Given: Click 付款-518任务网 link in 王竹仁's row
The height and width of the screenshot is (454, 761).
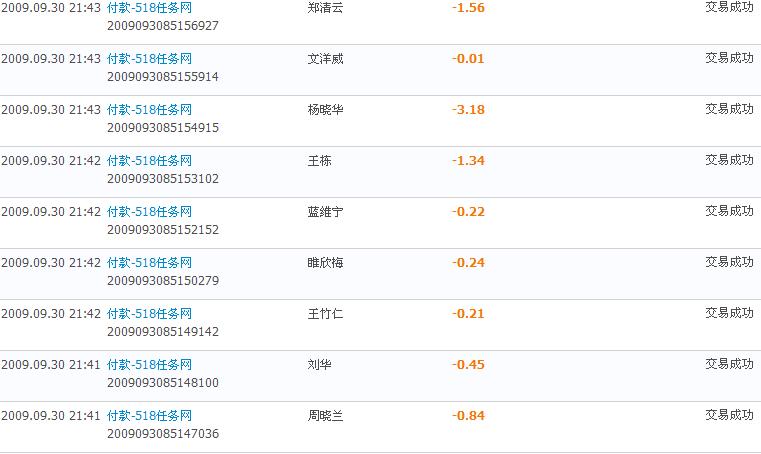Looking at the screenshot, I should pos(149,313).
